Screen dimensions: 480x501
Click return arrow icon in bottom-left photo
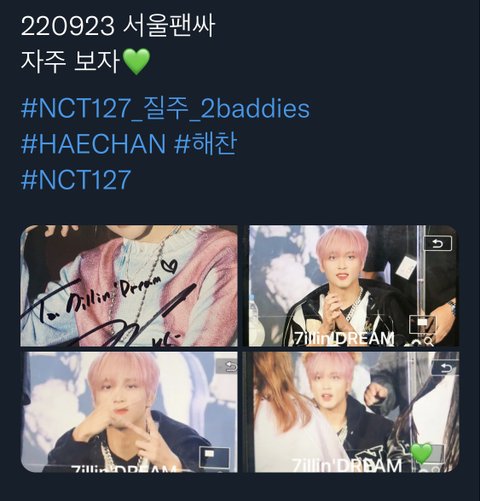[x=229, y=367]
